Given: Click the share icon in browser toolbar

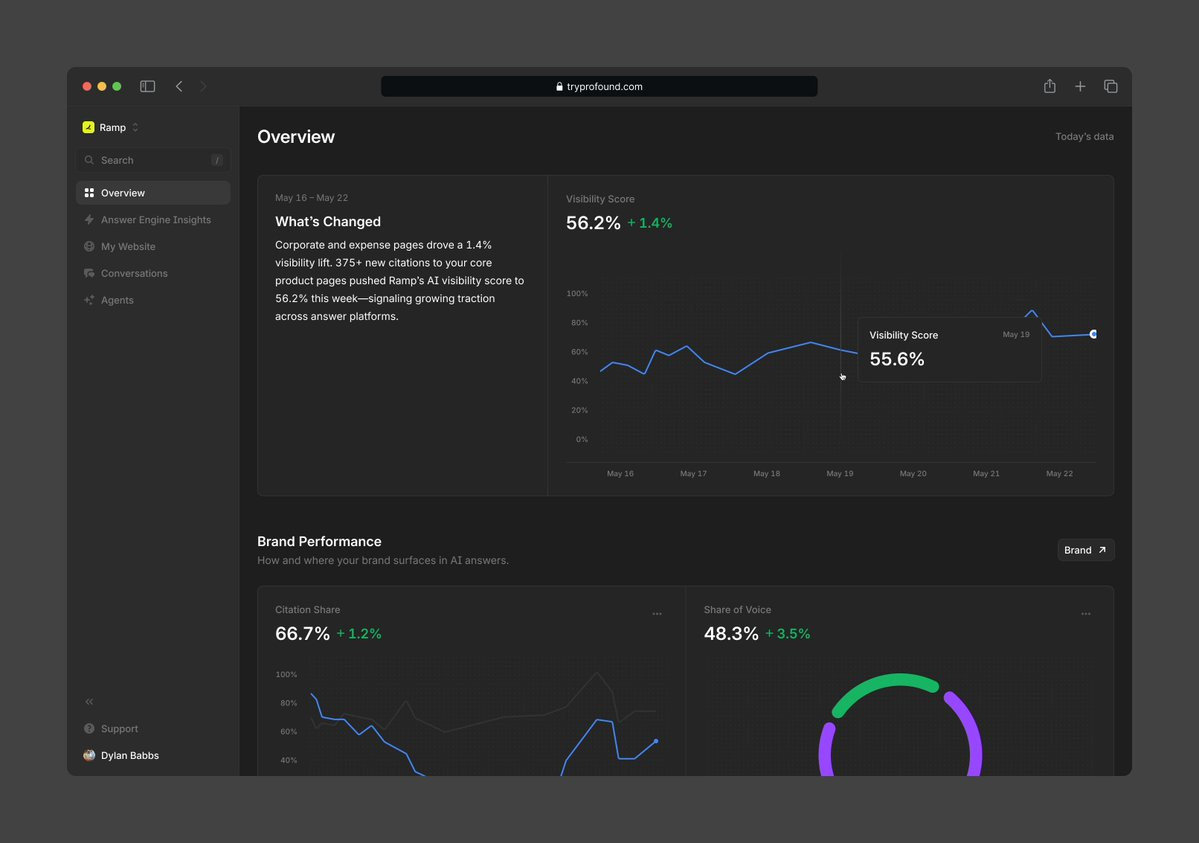Looking at the screenshot, I should pos(1050,86).
